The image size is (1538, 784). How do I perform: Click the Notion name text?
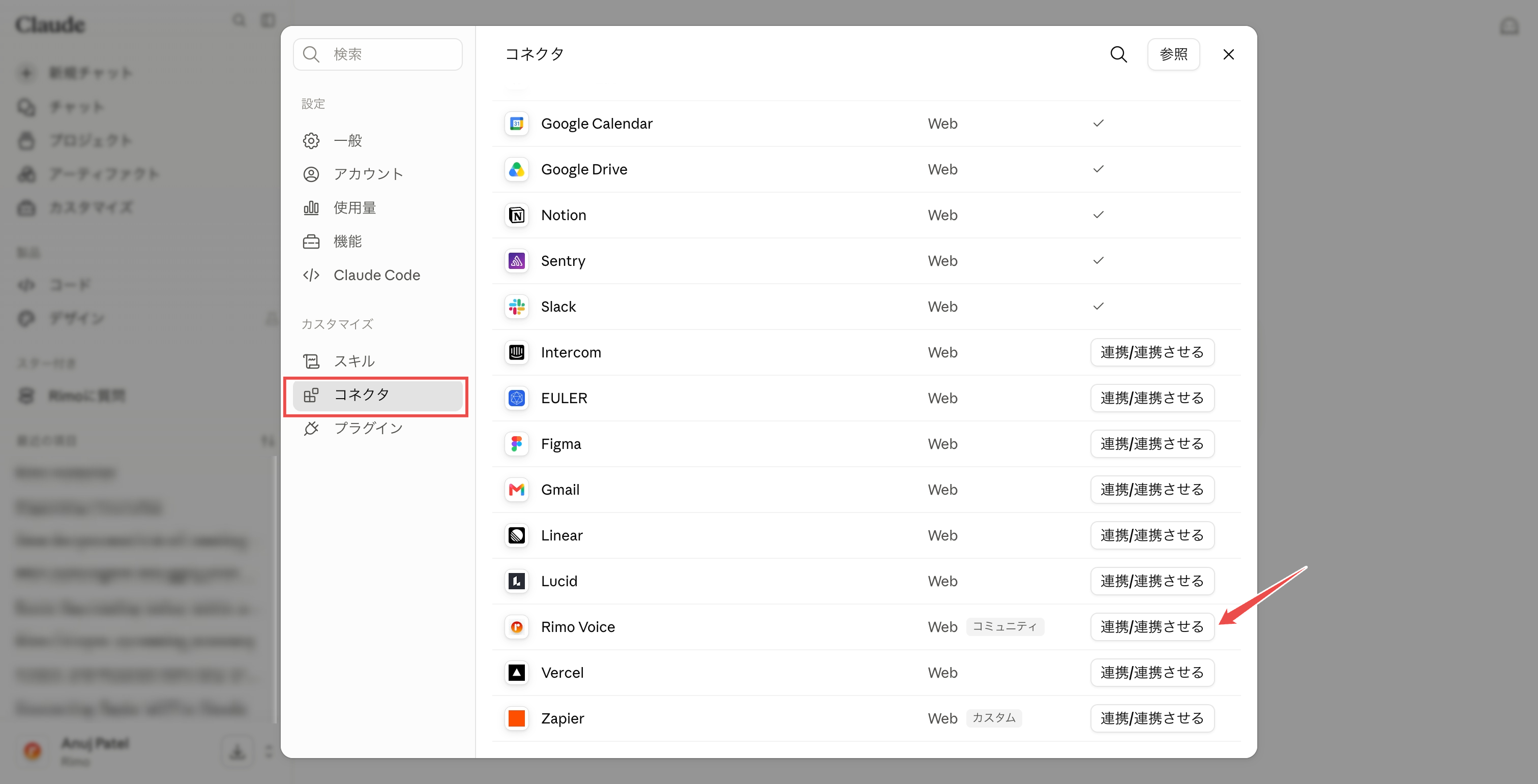click(x=563, y=216)
